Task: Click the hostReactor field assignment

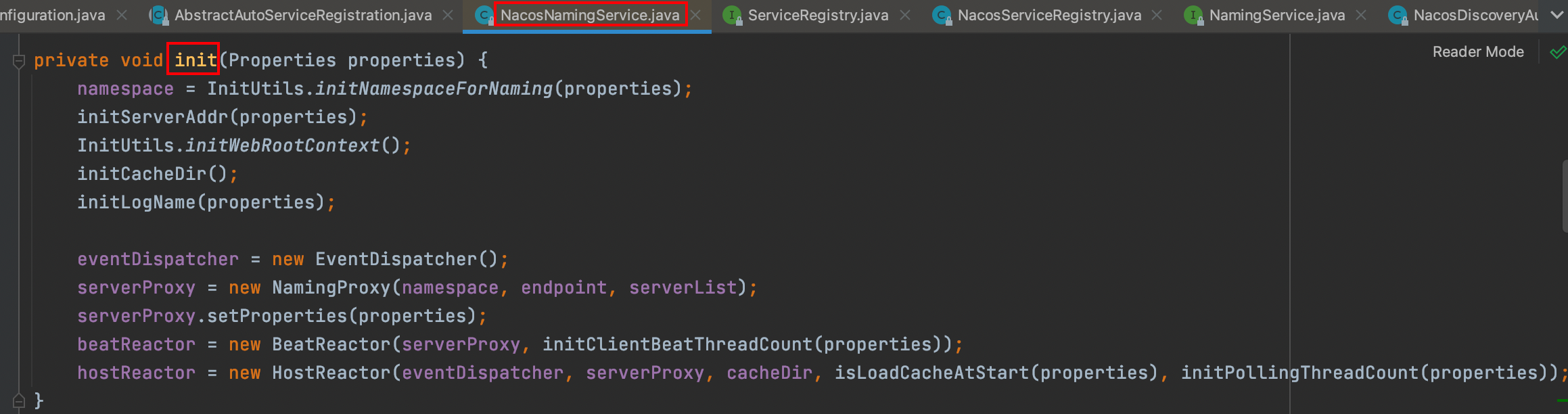Action: pyautogui.click(x=137, y=373)
